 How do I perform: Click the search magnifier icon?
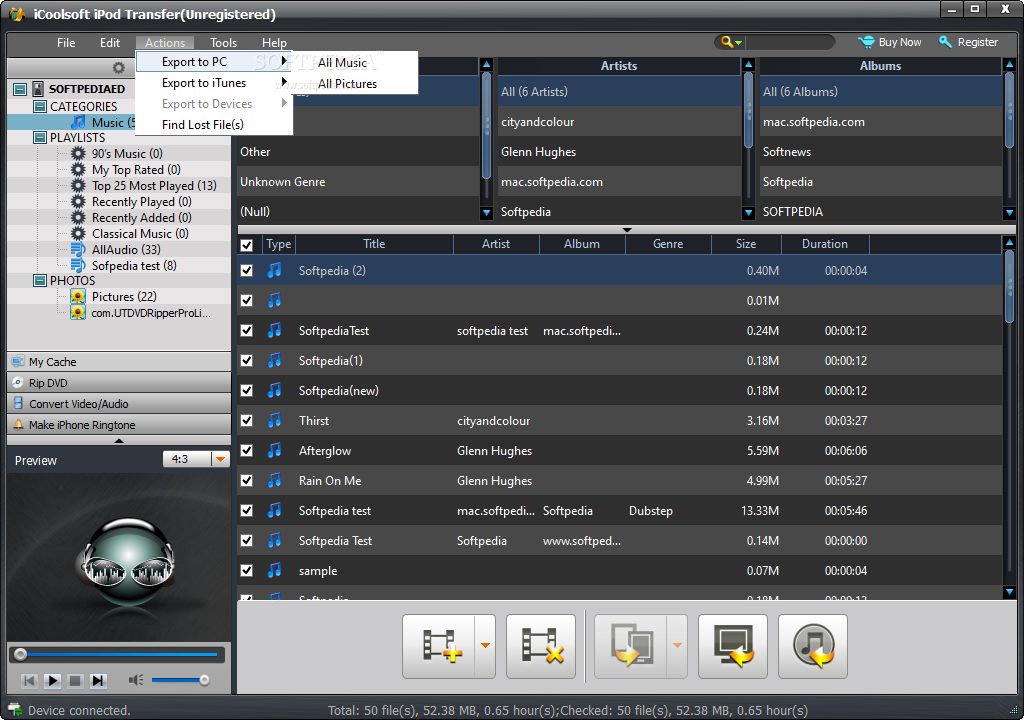pos(727,42)
